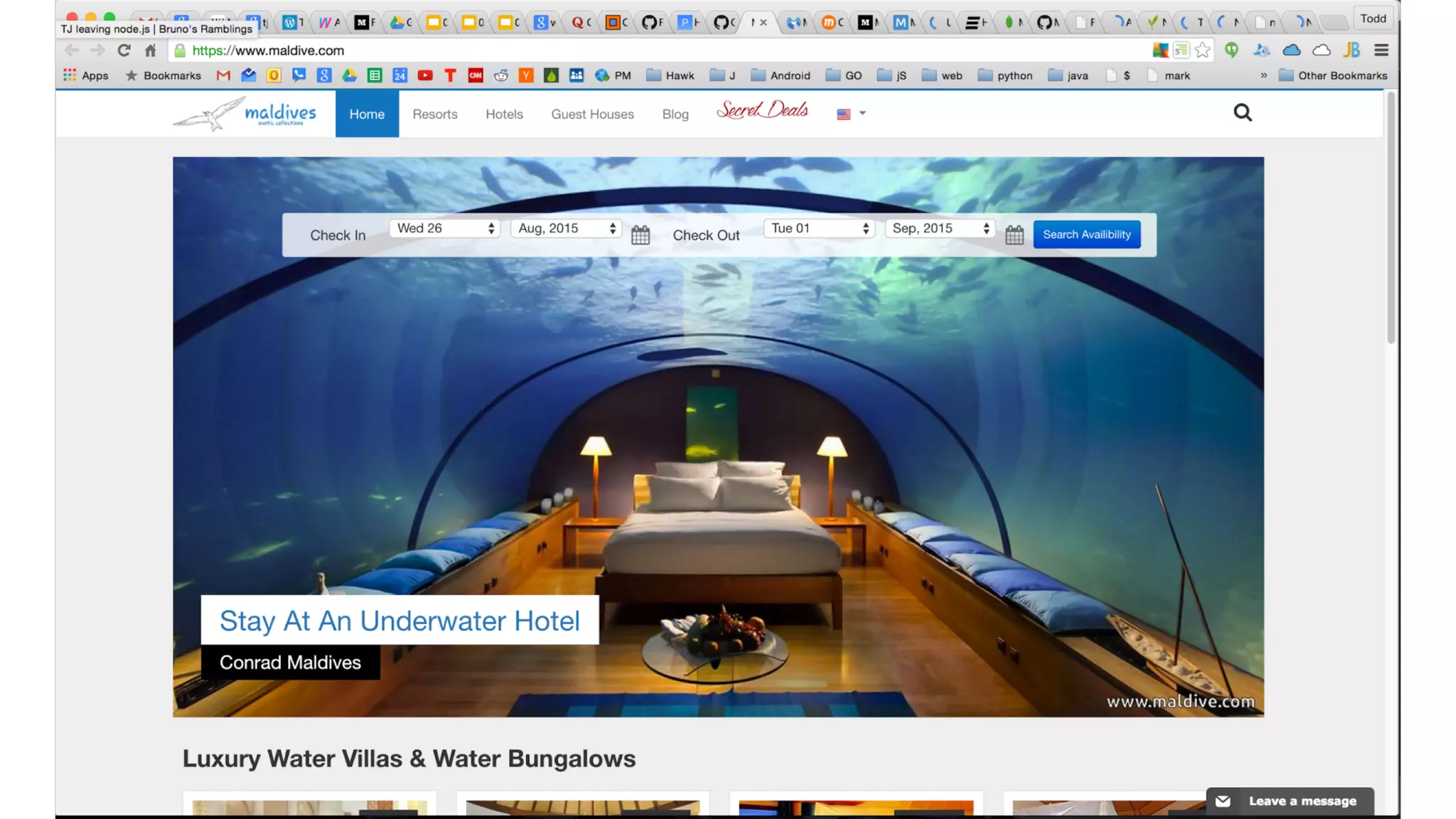The image size is (1456, 819).
Task: Click the site search magnifier icon
Action: click(x=1242, y=112)
